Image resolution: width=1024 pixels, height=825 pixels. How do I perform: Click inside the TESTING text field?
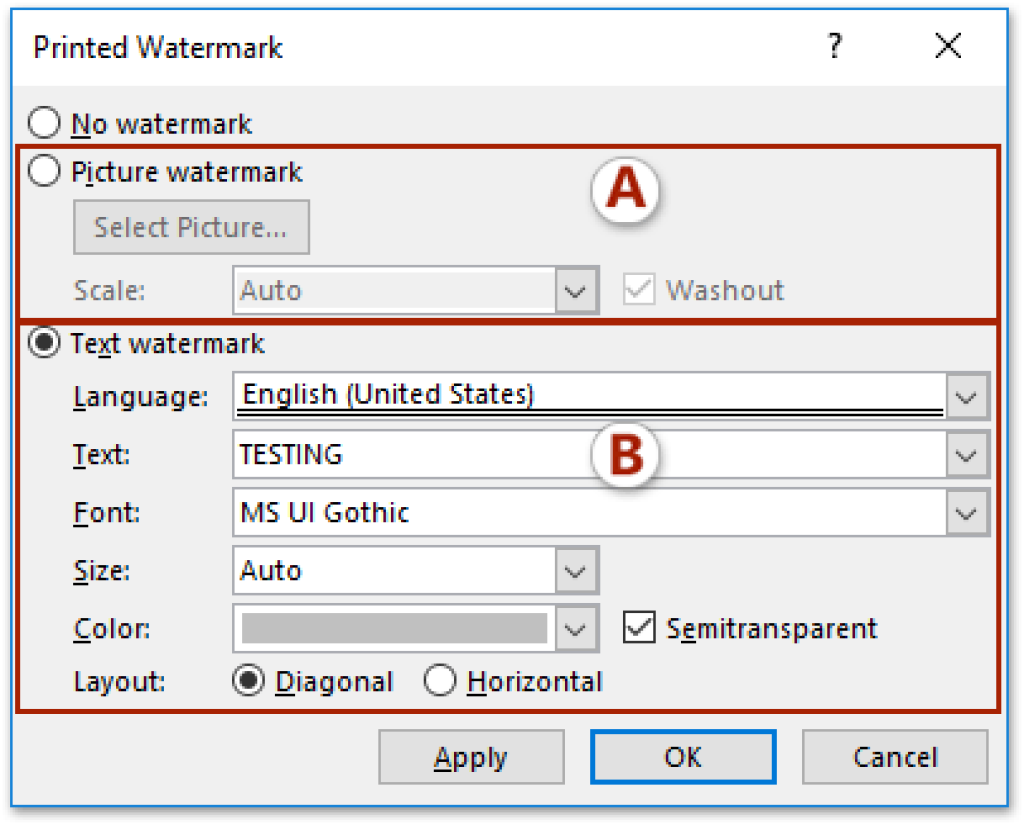click(x=400, y=454)
